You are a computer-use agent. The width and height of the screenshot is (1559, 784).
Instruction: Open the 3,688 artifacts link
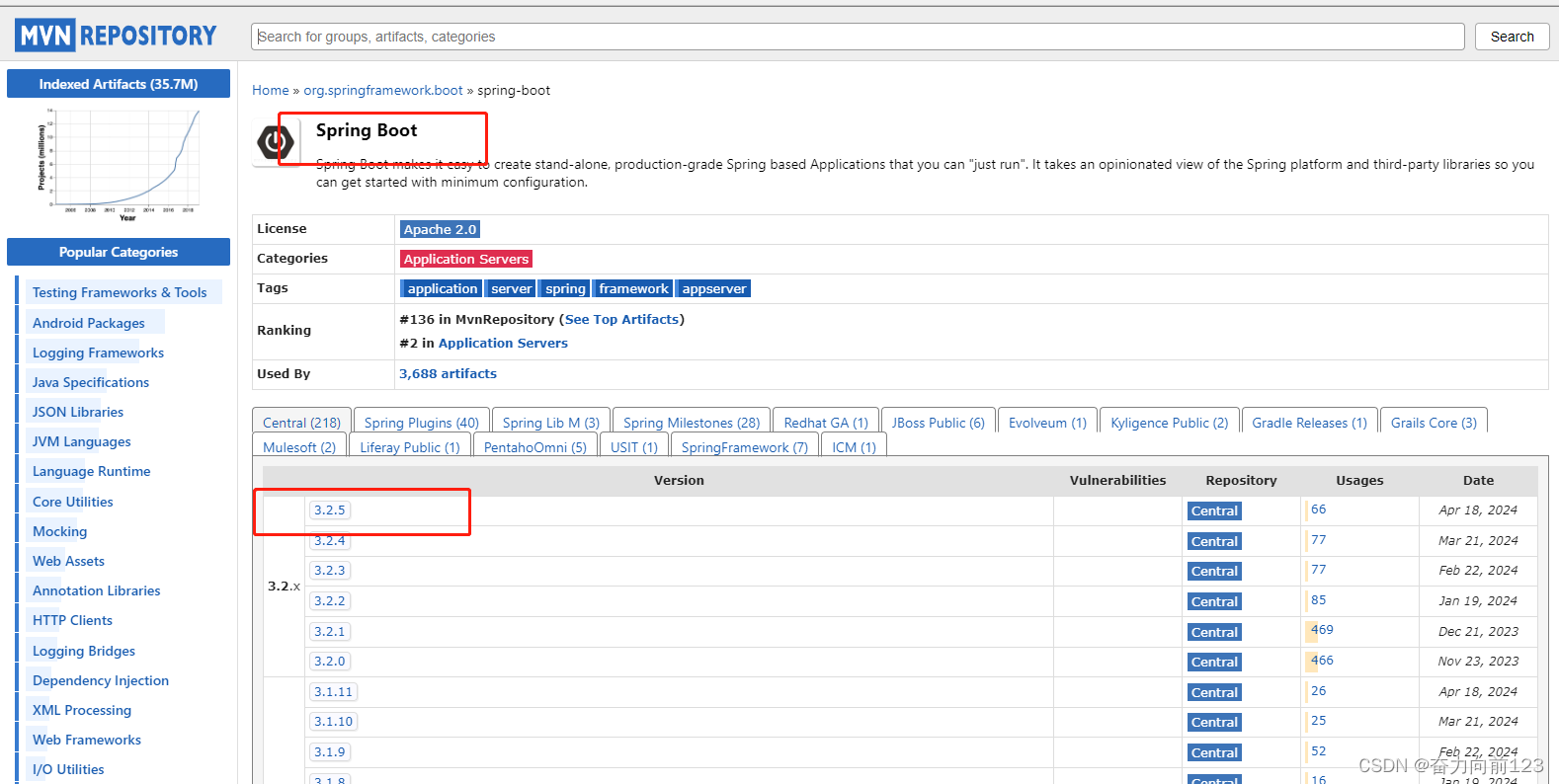coord(448,373)
